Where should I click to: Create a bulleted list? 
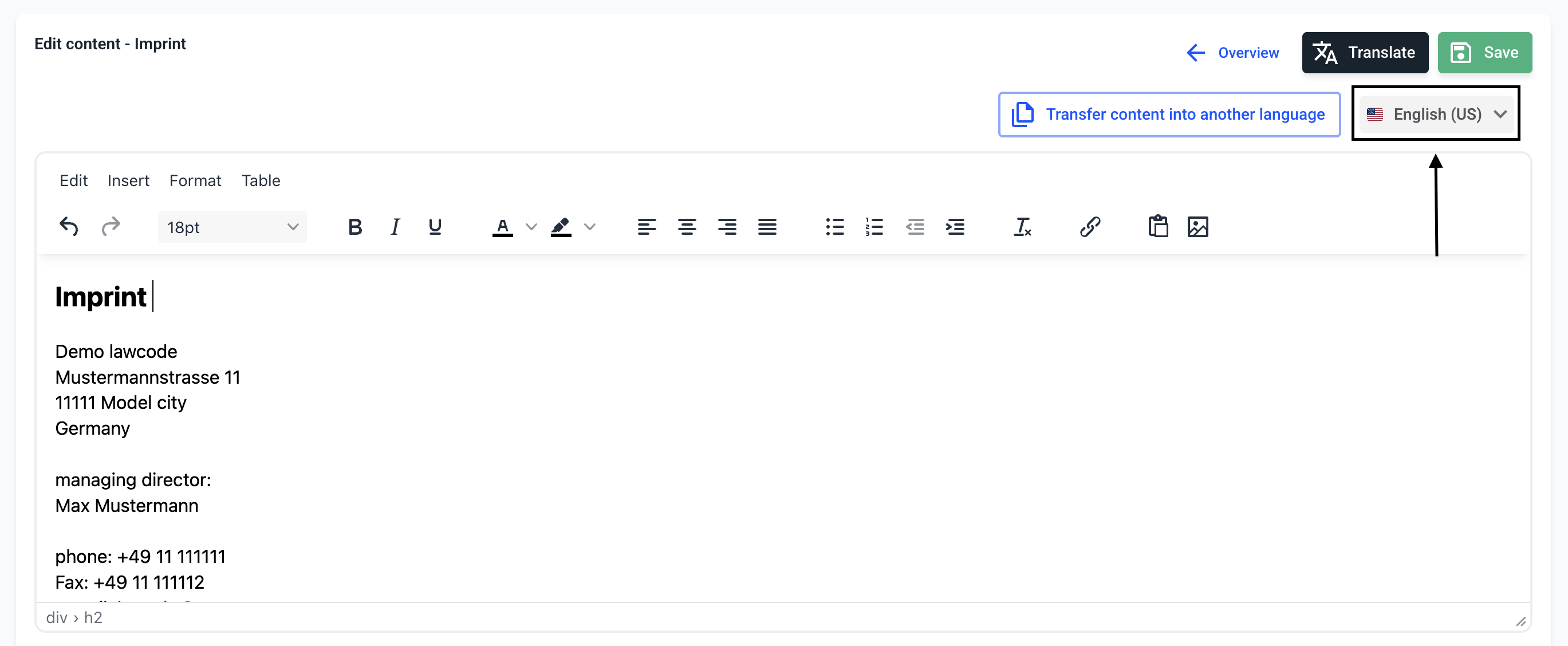point(834,226)
